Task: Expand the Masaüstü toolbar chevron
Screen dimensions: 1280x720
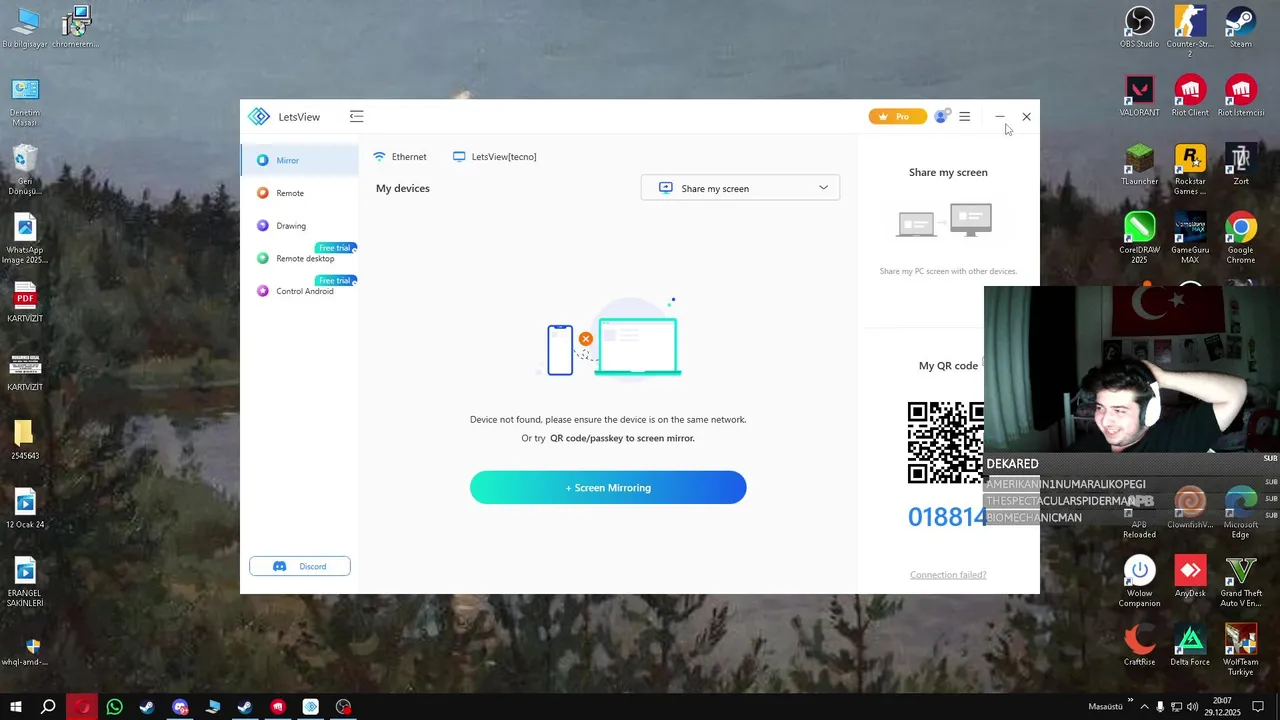Action: coord(1131,701)
